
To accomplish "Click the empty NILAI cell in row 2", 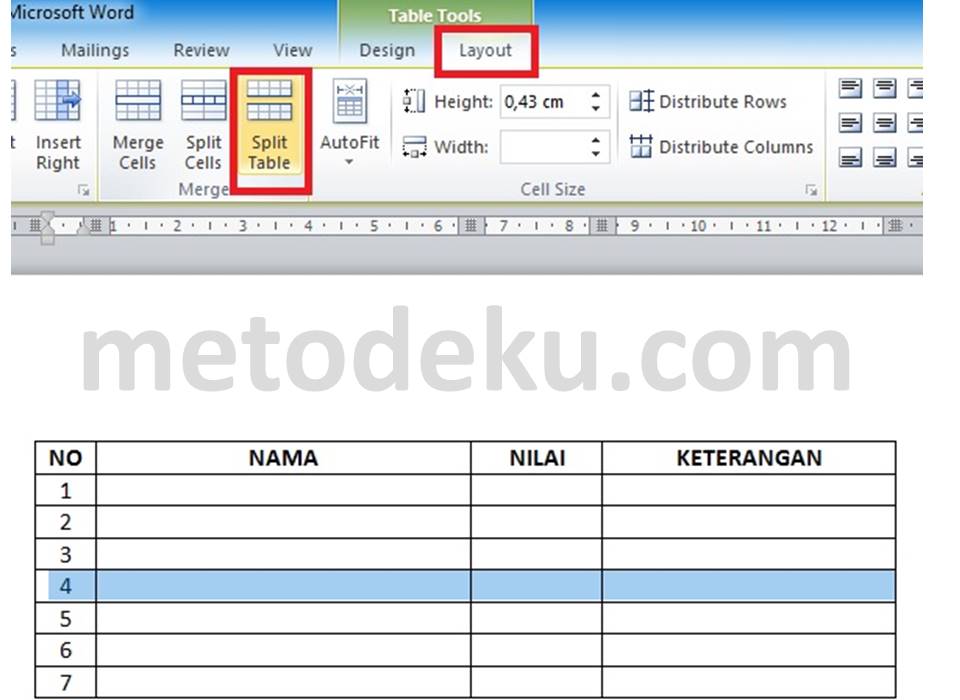I will coord(537,522).
